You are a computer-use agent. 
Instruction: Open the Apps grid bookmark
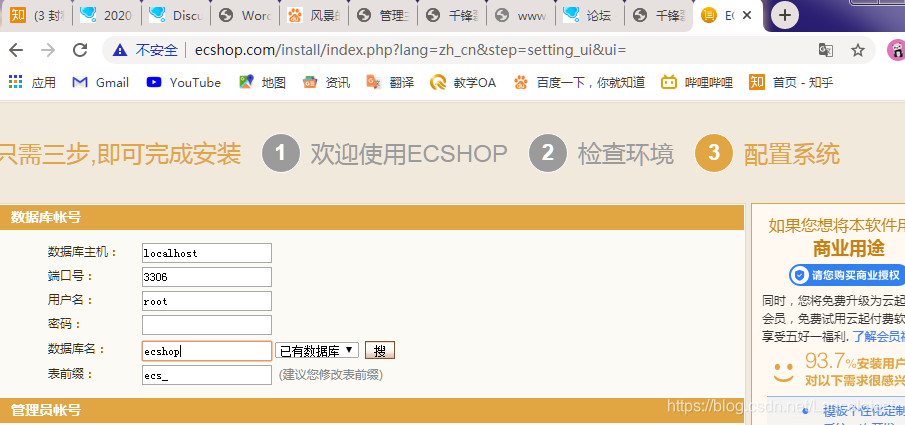click(32, 83)
